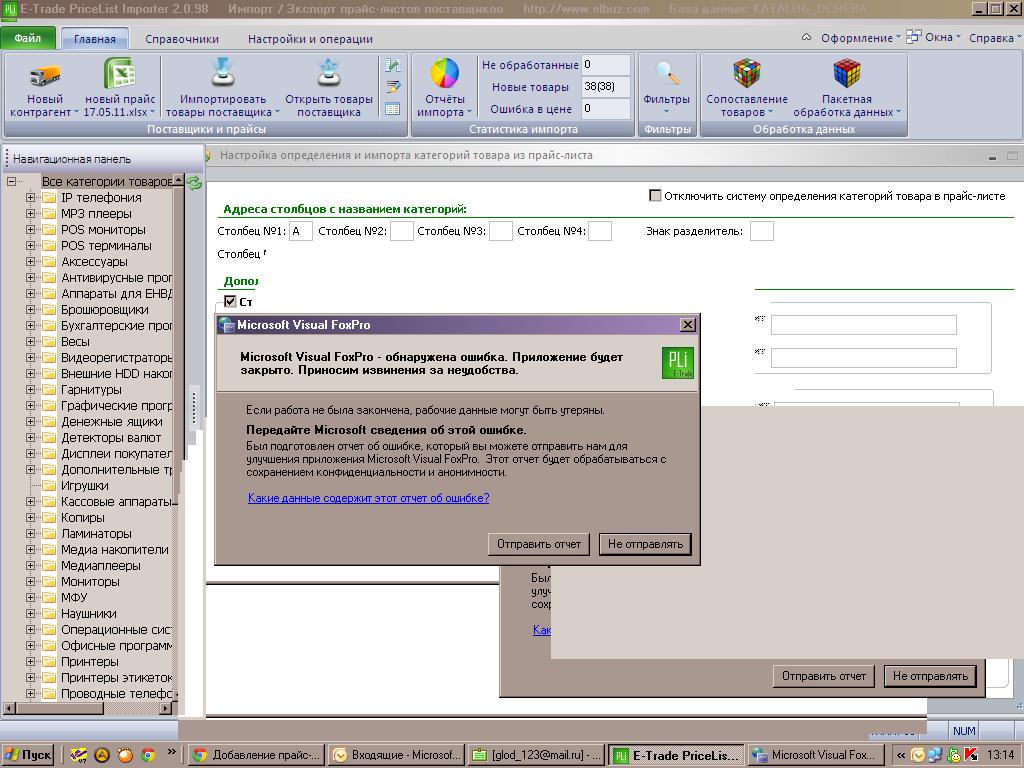Expand the MP3 плееры tree node

coord(30,214)
